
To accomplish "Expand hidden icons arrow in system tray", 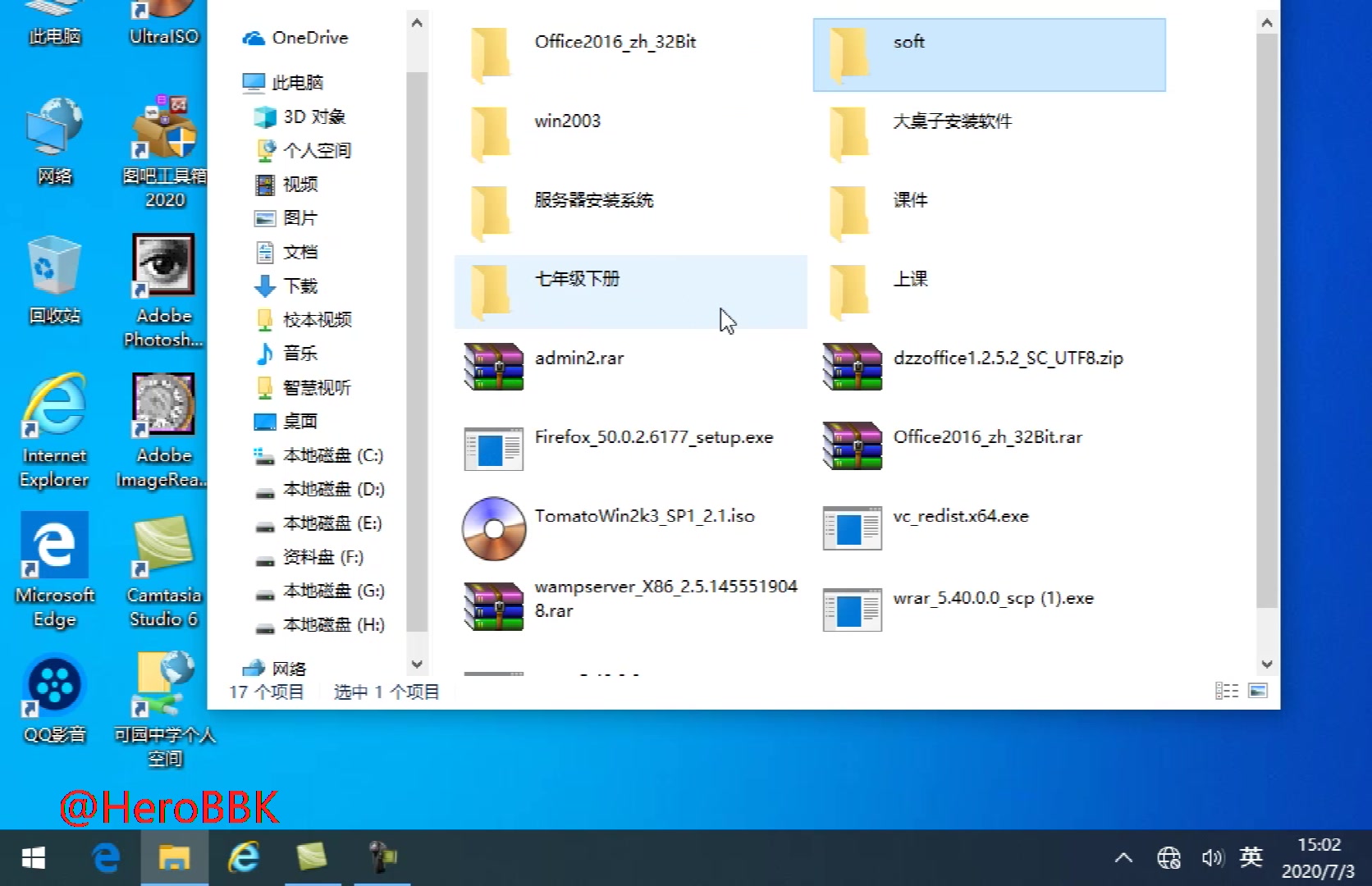I will 1123,858.
